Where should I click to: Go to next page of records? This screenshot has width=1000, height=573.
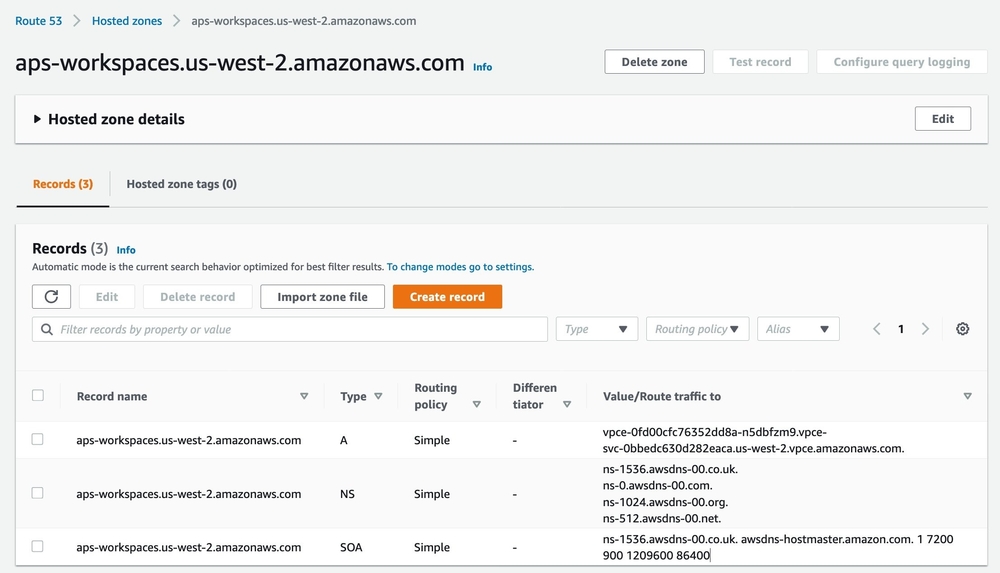coord(925,329)
